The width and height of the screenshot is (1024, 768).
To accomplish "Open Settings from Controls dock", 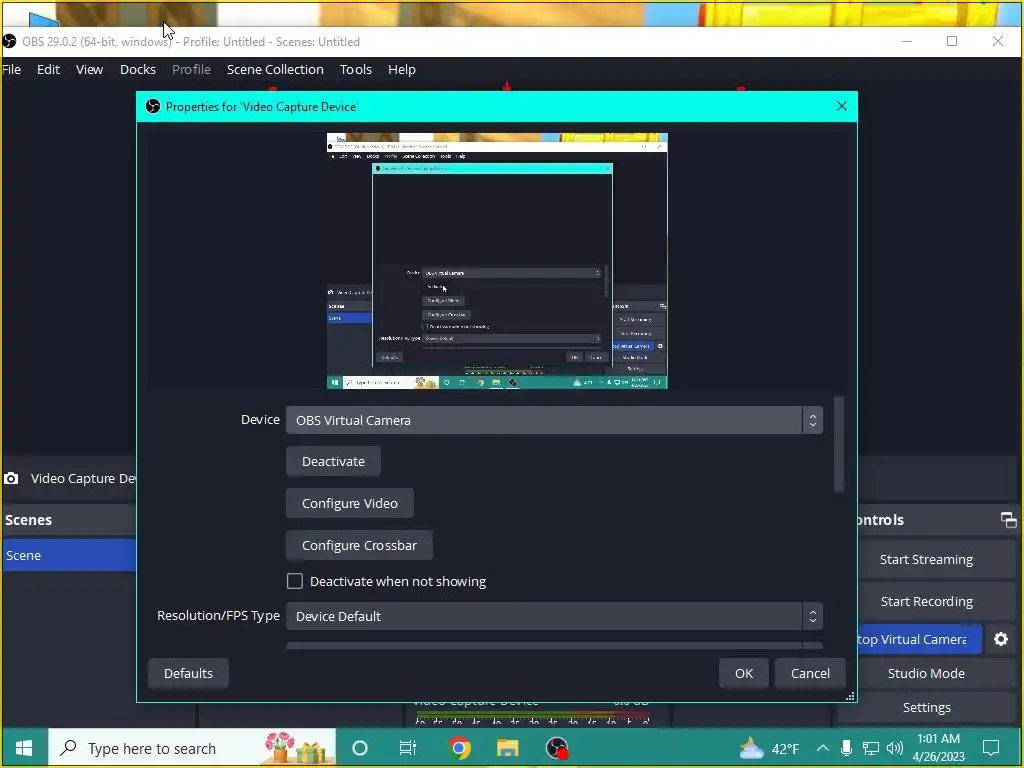I will [926, 707].
